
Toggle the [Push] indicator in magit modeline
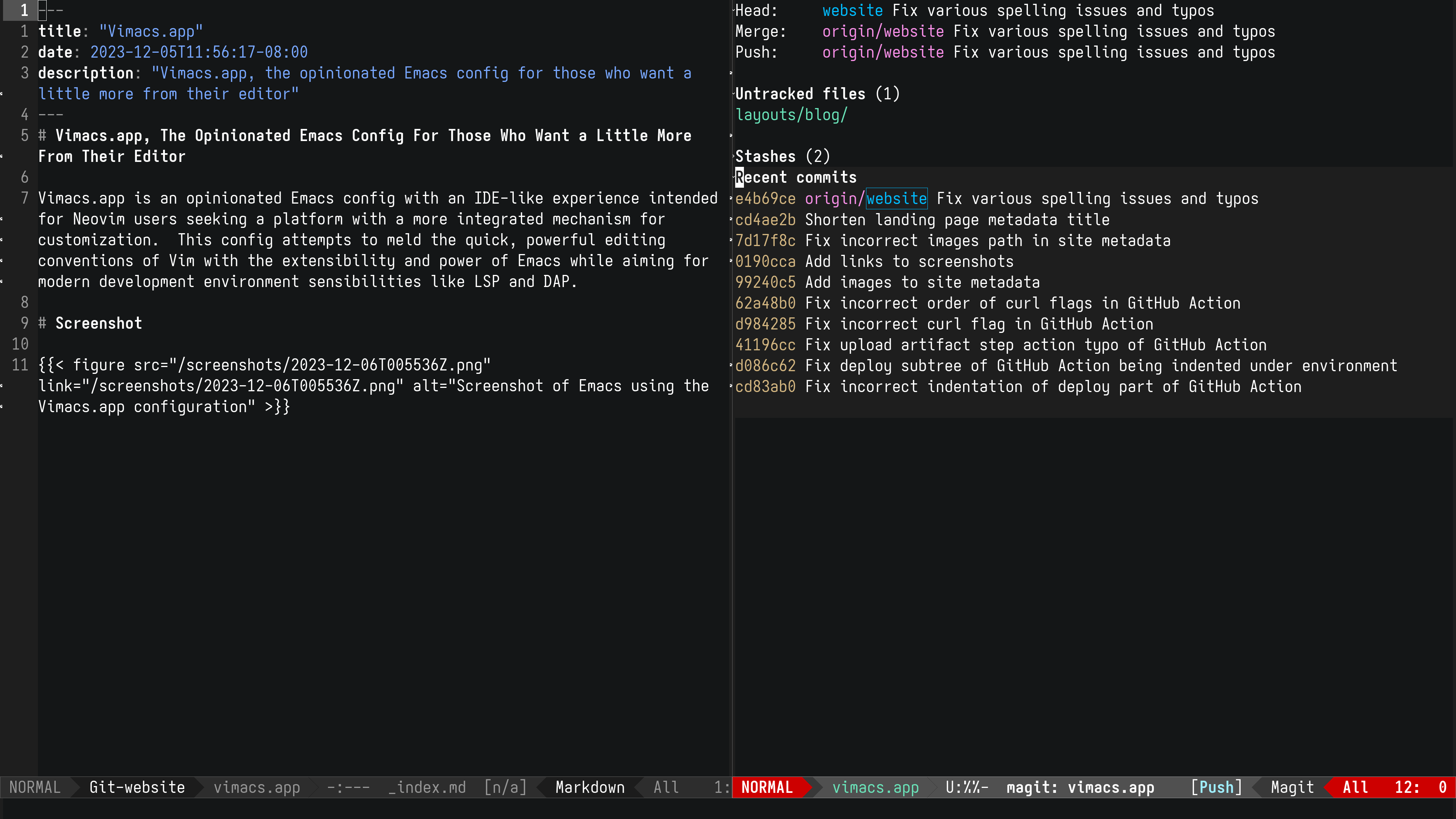pyautogui.click(x=1216, y=788)
